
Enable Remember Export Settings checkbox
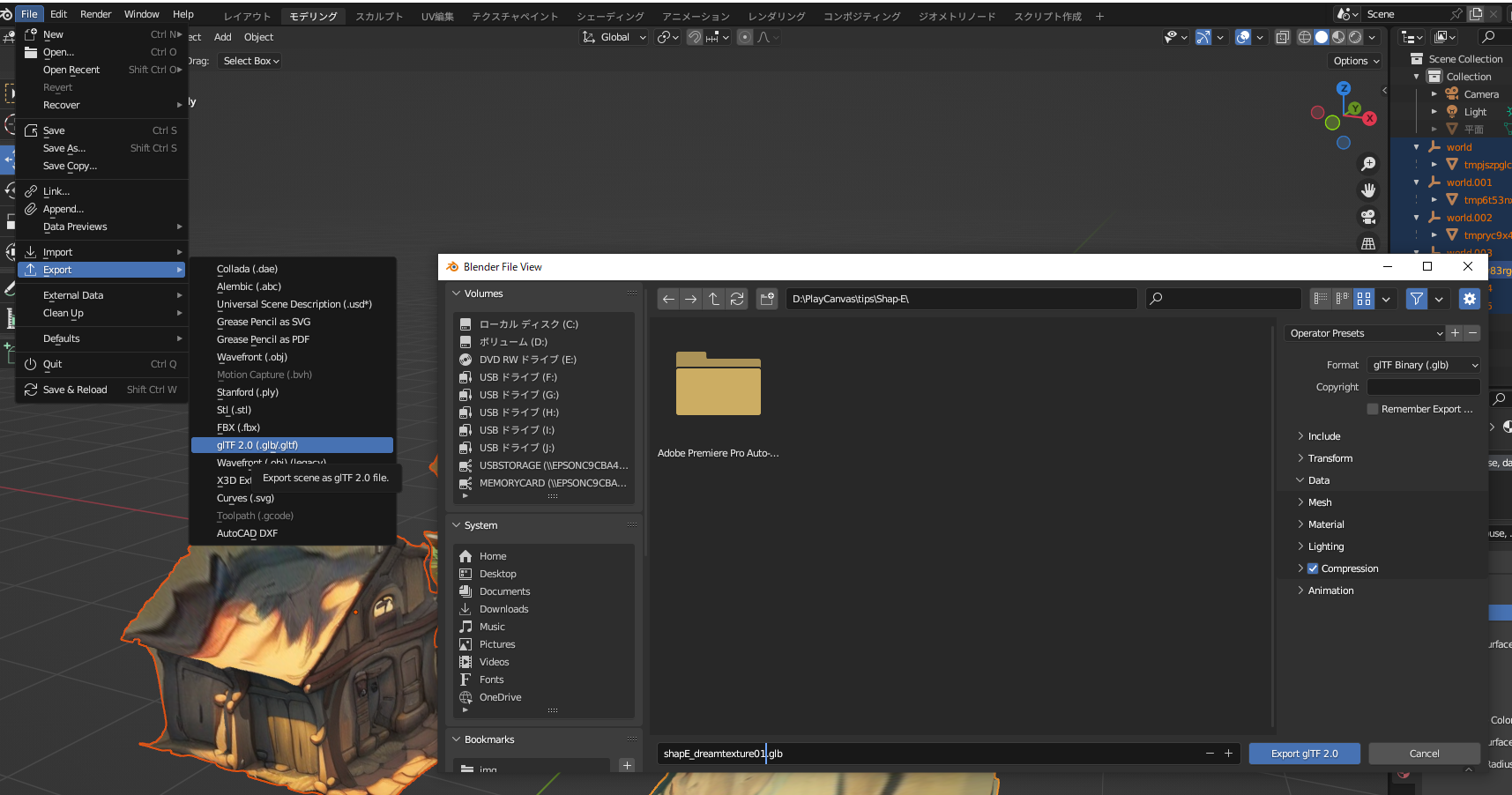(x=1372, y=408)
